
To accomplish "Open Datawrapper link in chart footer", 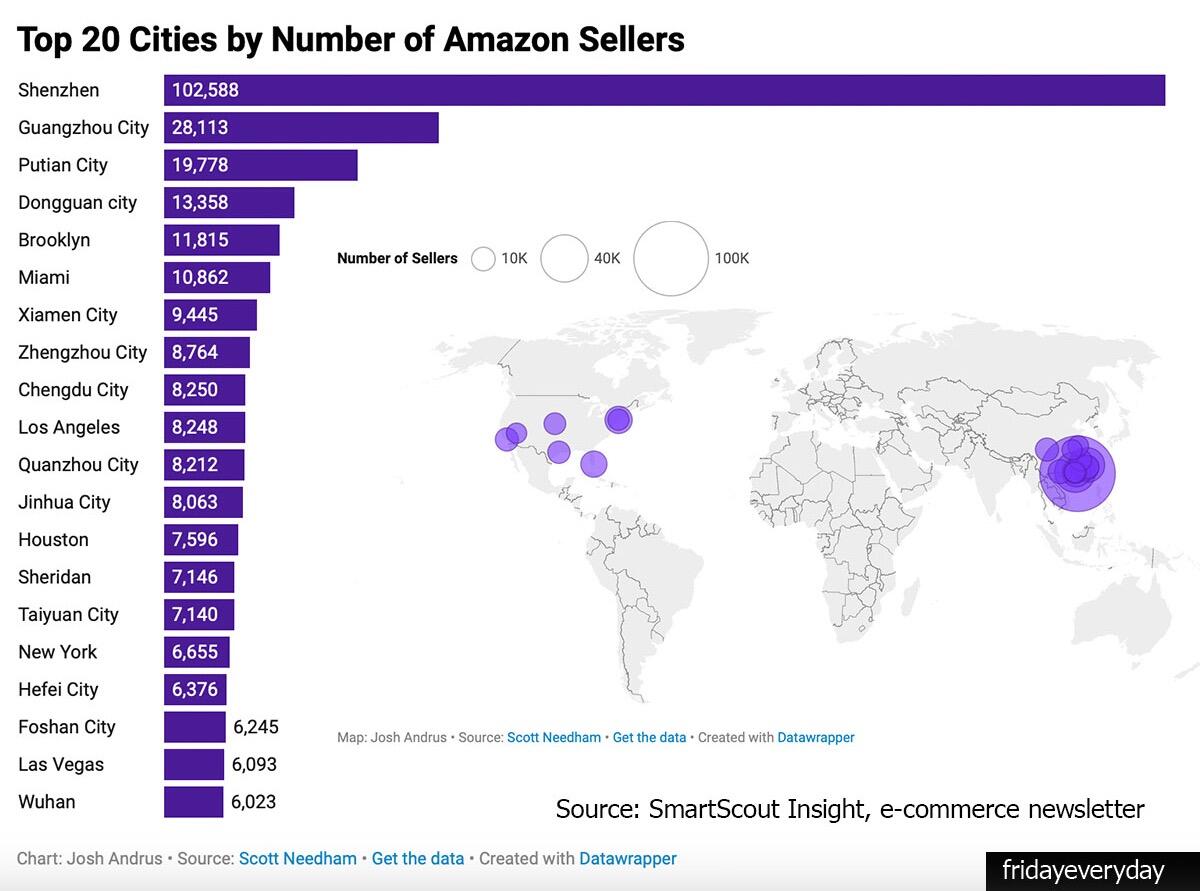I will [628, 859].
